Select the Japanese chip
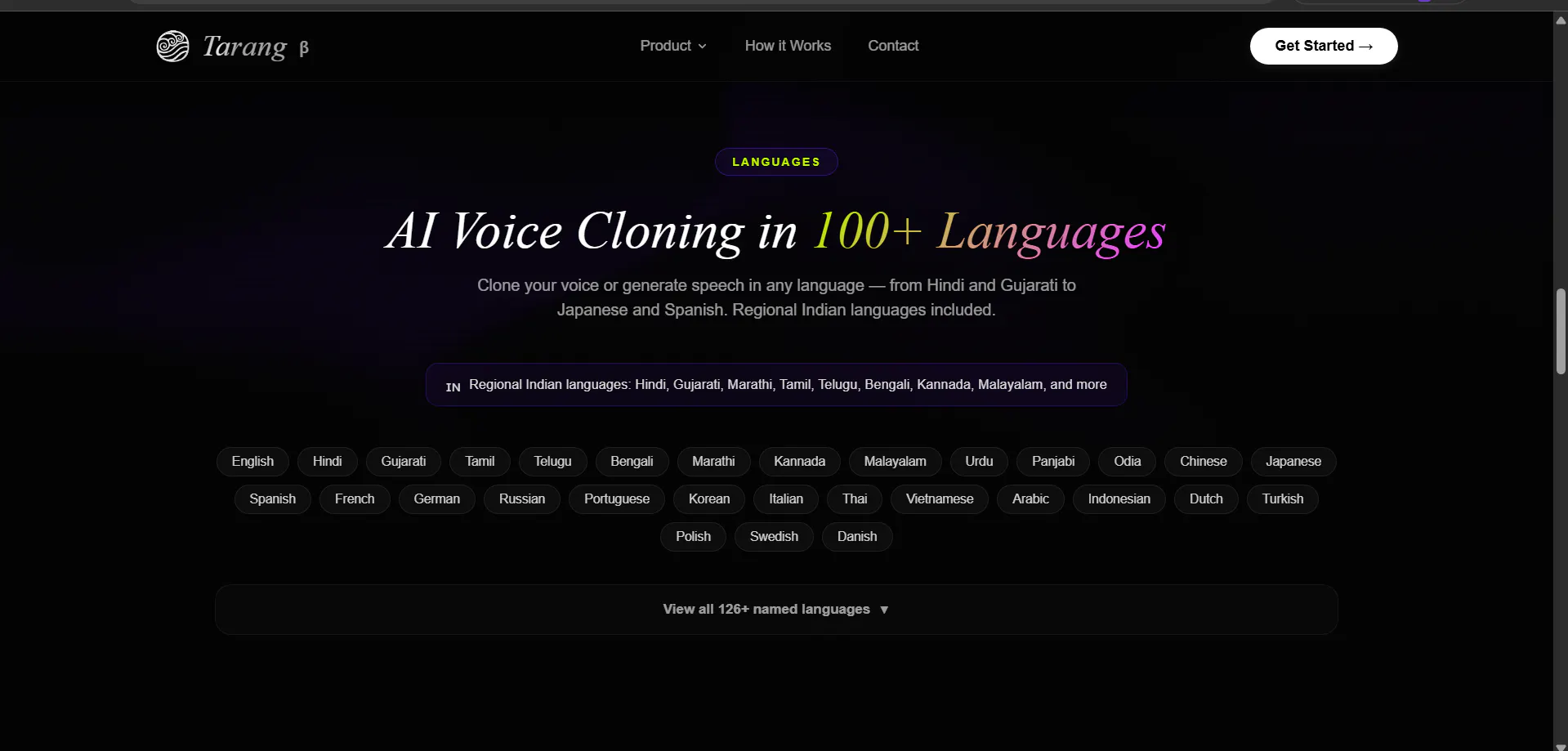 1293,462
